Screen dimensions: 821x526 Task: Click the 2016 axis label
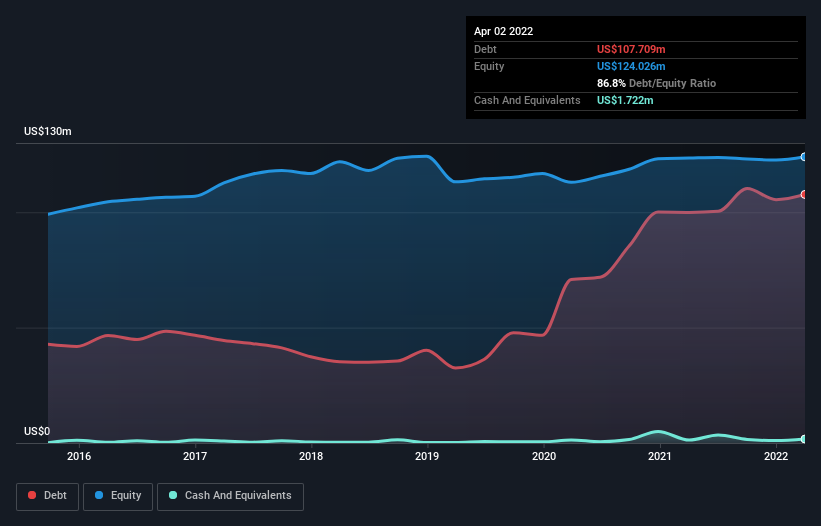click(79, 456)
